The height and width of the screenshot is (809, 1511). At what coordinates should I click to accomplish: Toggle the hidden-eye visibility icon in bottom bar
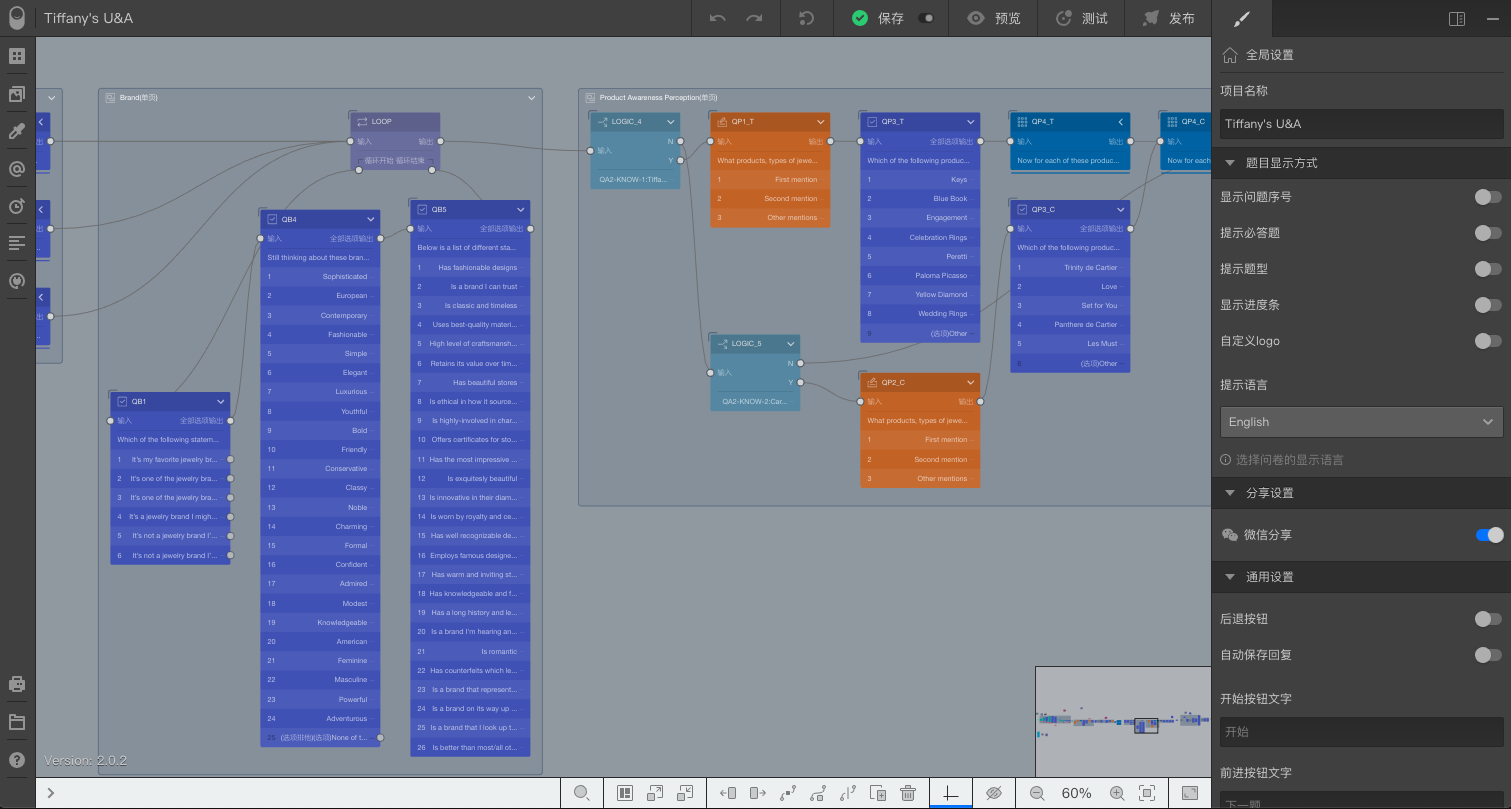[x=993, y=793]
